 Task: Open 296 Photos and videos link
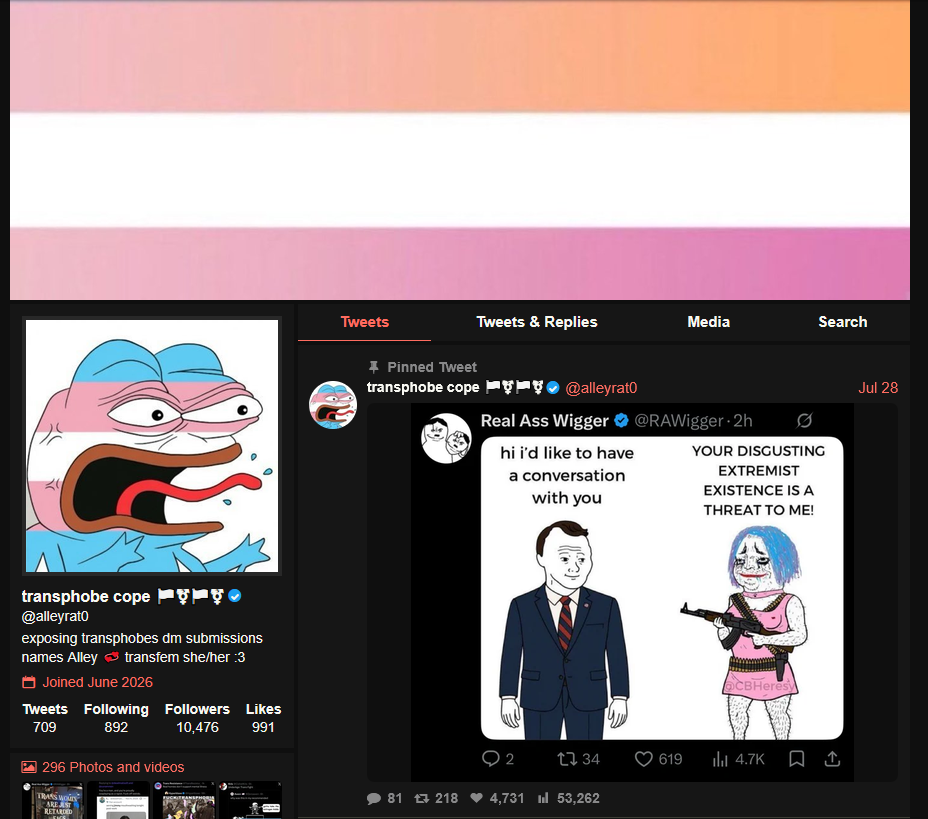coord(113,767)
